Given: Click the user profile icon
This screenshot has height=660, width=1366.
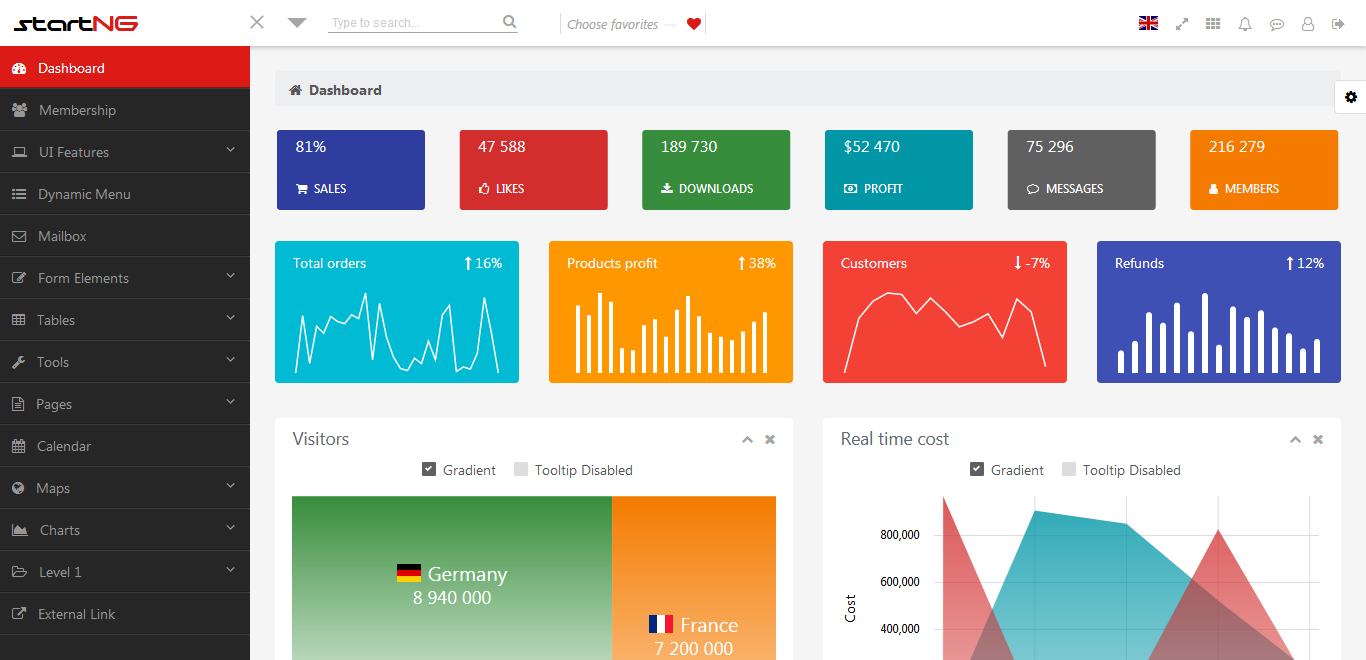Looking at the screenshot, I should coord(1308,24).
